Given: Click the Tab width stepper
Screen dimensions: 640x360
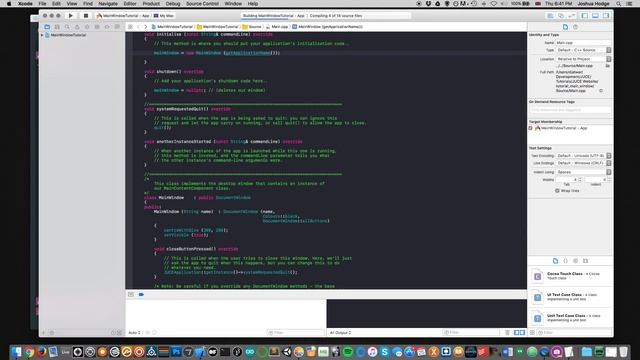Looking at the screenshot, I should (x=580, y=180).
